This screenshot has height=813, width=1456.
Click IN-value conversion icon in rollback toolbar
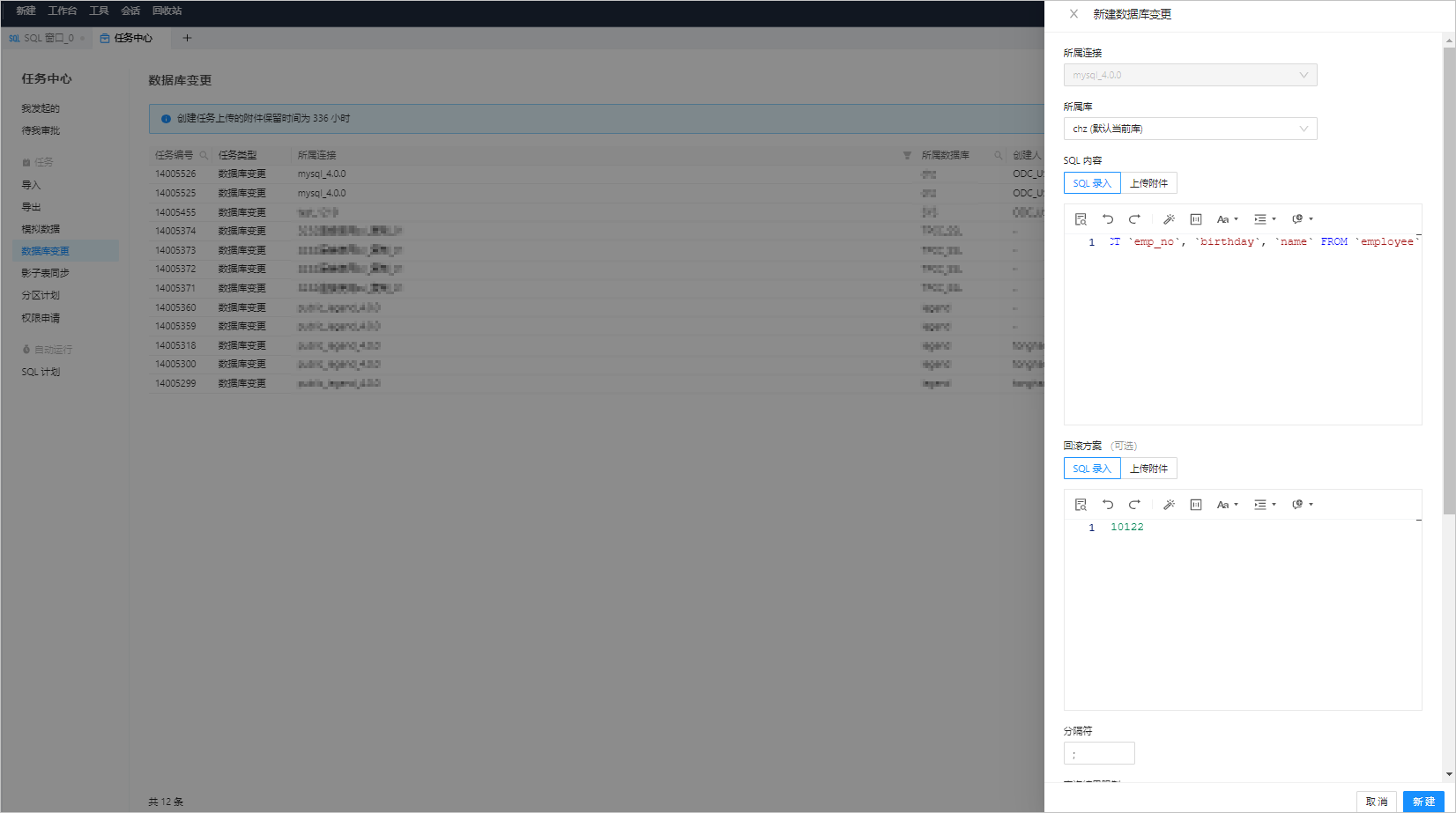[1196, 505]
